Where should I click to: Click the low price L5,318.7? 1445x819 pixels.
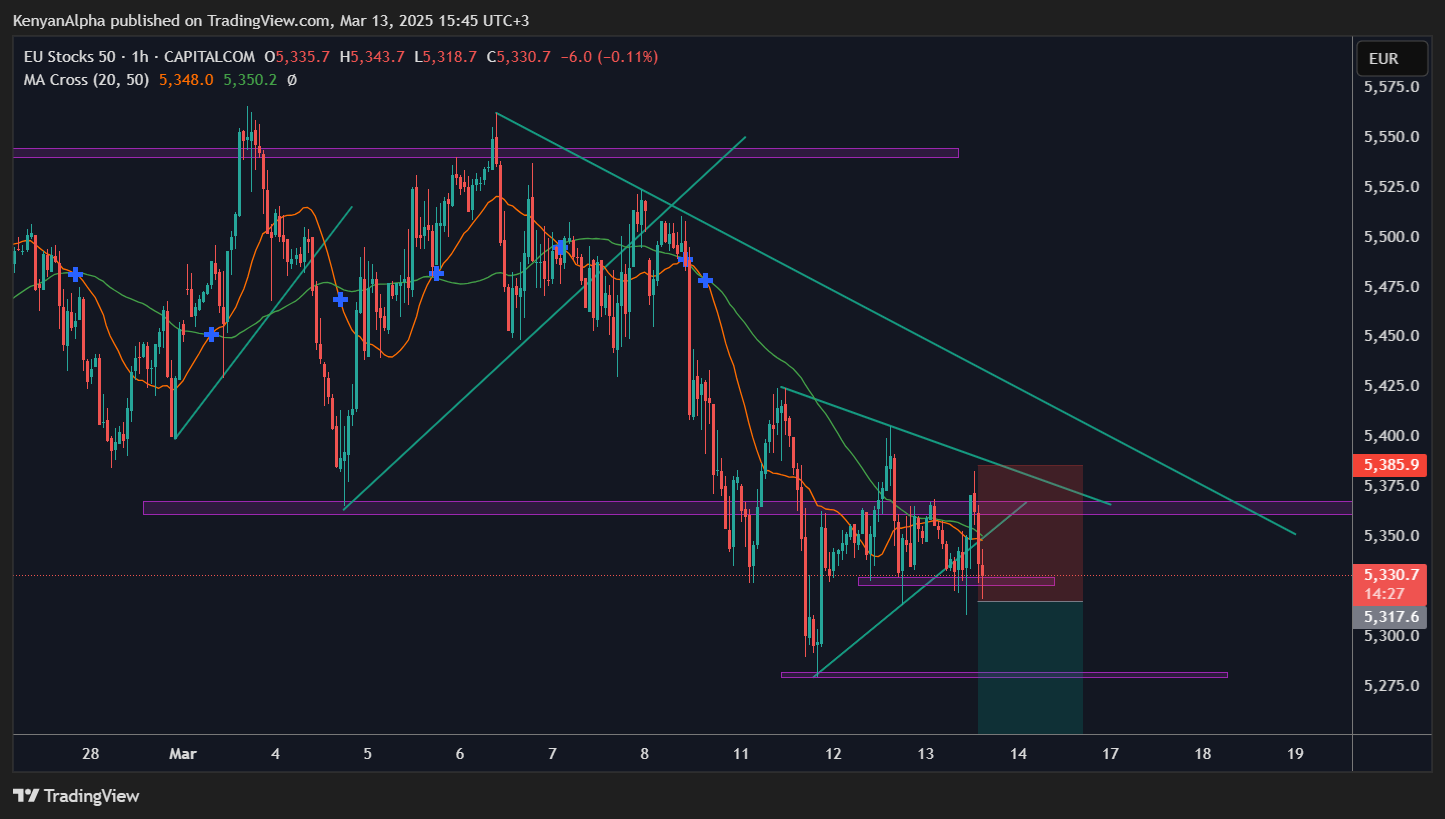pyautogui.click(x=445, y=57)
